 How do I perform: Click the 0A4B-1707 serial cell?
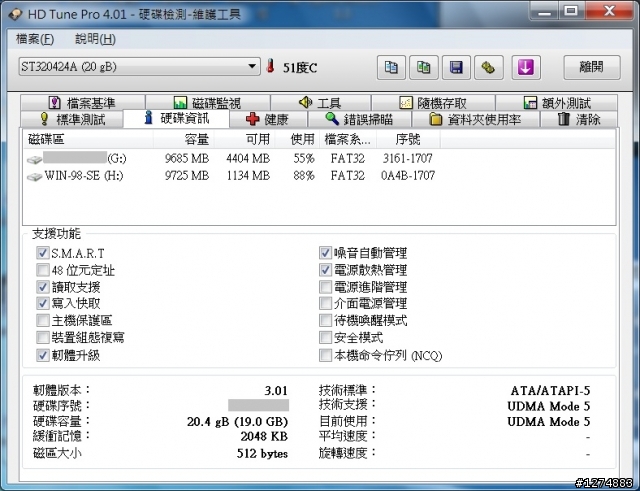tap(408, 176)
